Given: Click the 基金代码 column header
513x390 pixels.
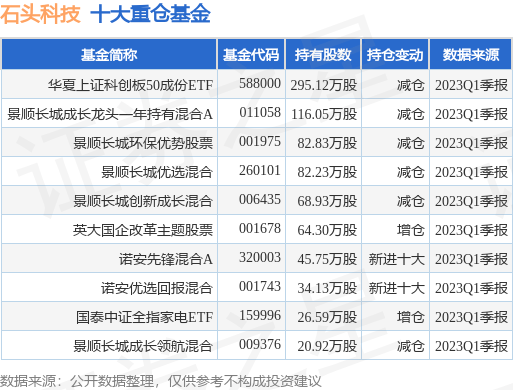Looking at the screenshot, I should click(x=251, y=55).
